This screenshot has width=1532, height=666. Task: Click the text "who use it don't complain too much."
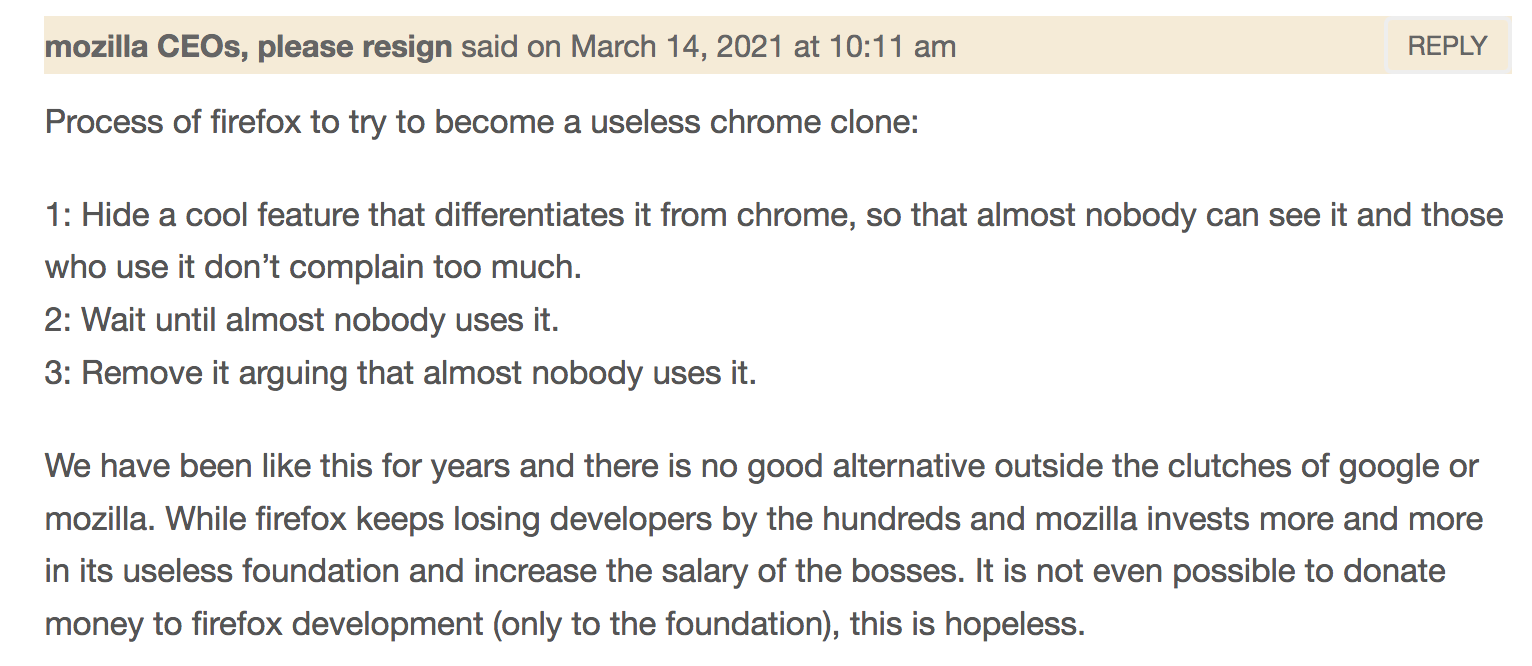(312, 268)
